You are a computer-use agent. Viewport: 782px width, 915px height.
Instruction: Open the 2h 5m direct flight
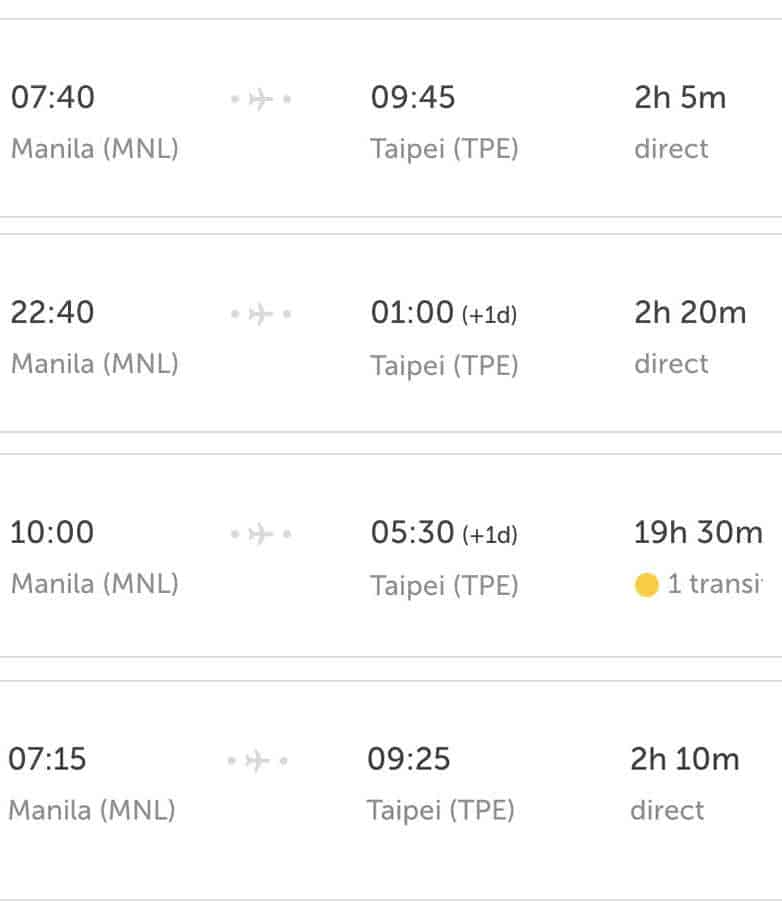pyautogui.click(x=680, y=98)
